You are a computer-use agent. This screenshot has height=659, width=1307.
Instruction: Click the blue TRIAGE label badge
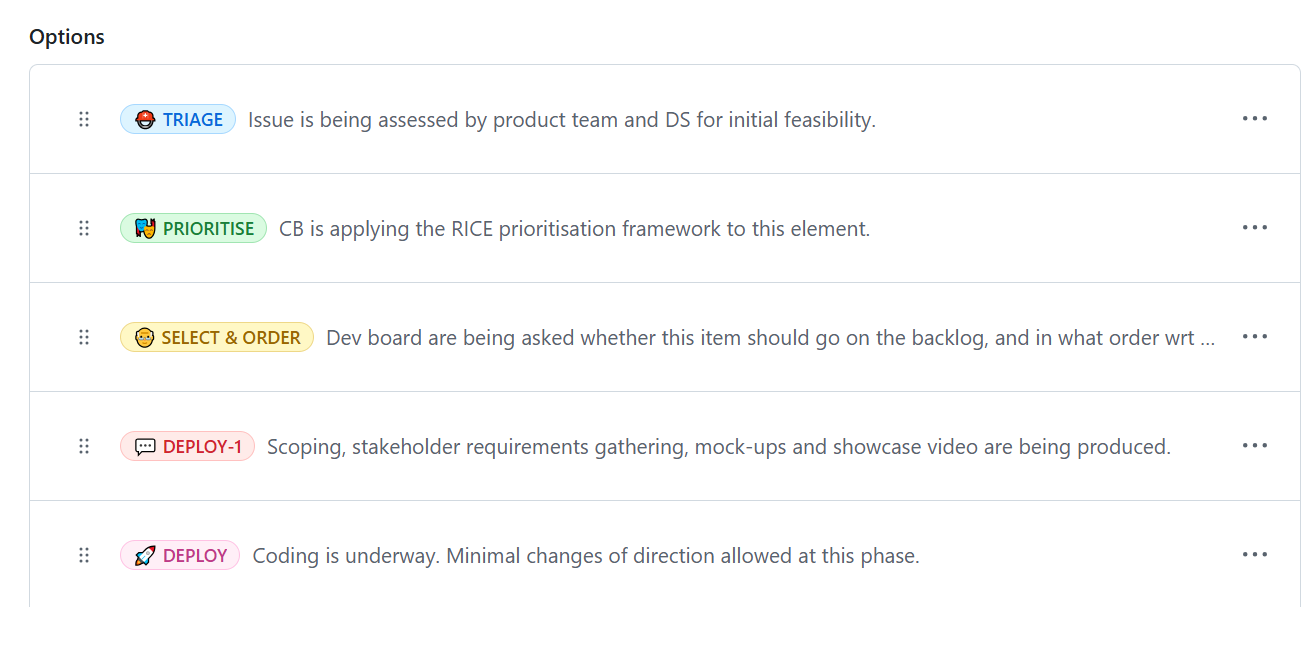[x=178, y=120]
